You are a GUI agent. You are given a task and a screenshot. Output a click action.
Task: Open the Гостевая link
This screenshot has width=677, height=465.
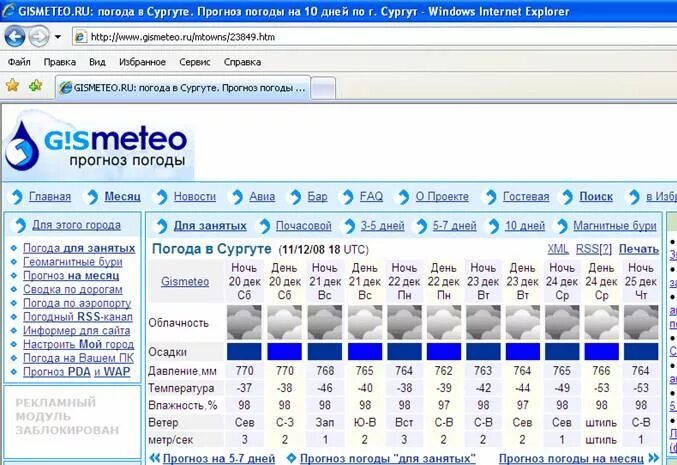[526, 197]
